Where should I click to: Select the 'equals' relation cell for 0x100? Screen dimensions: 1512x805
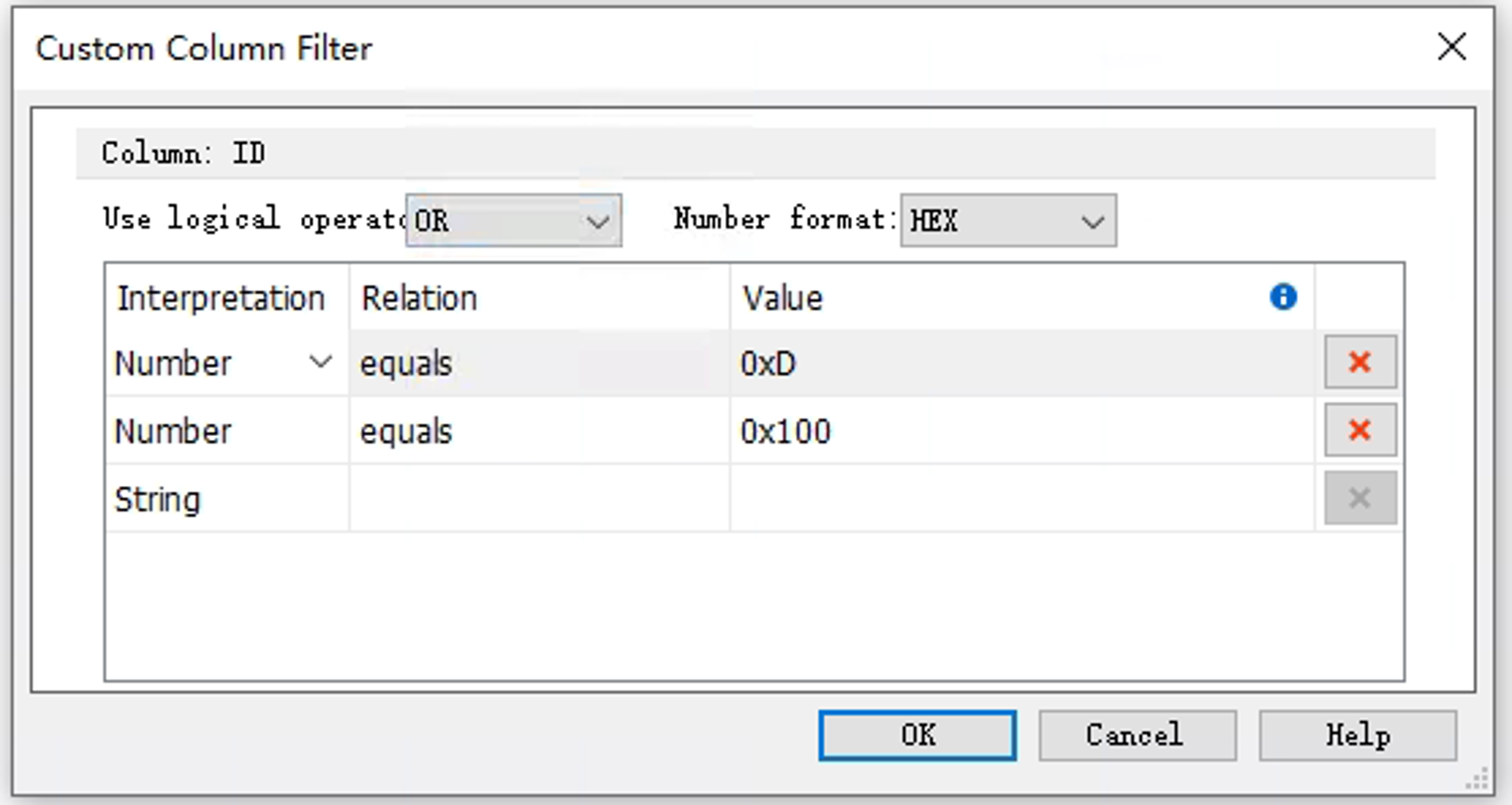540,431
